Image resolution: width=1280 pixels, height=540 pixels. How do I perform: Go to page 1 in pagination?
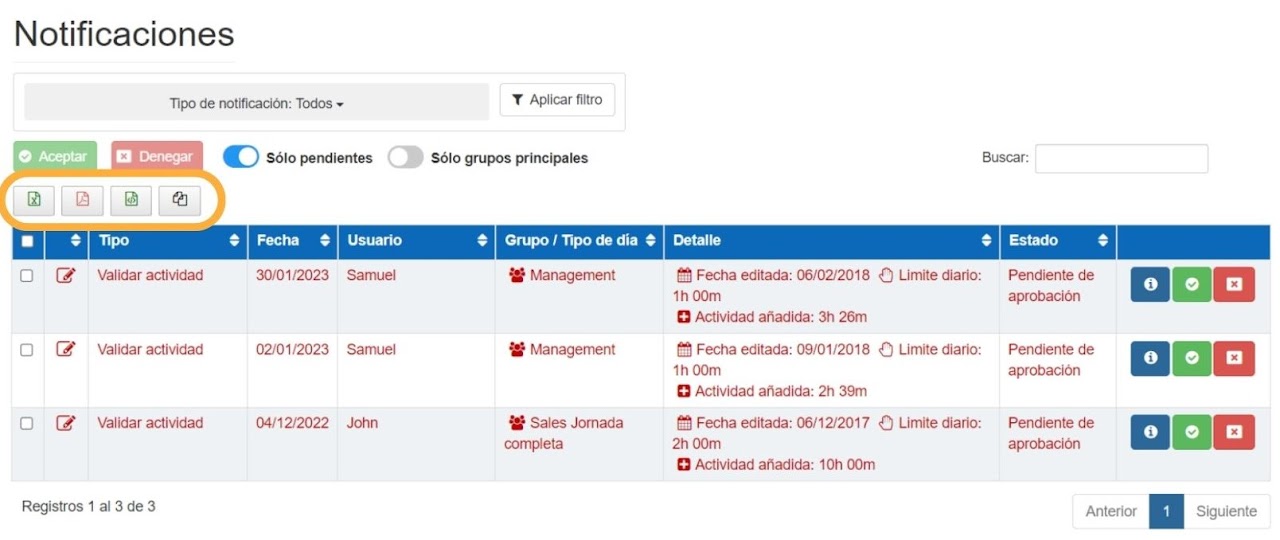click(1166, 511)
